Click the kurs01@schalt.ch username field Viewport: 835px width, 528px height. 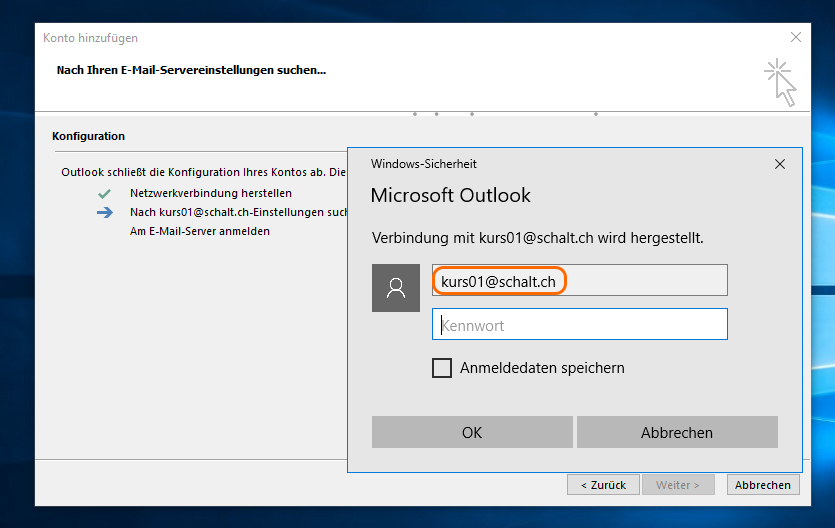coord(579,282)
